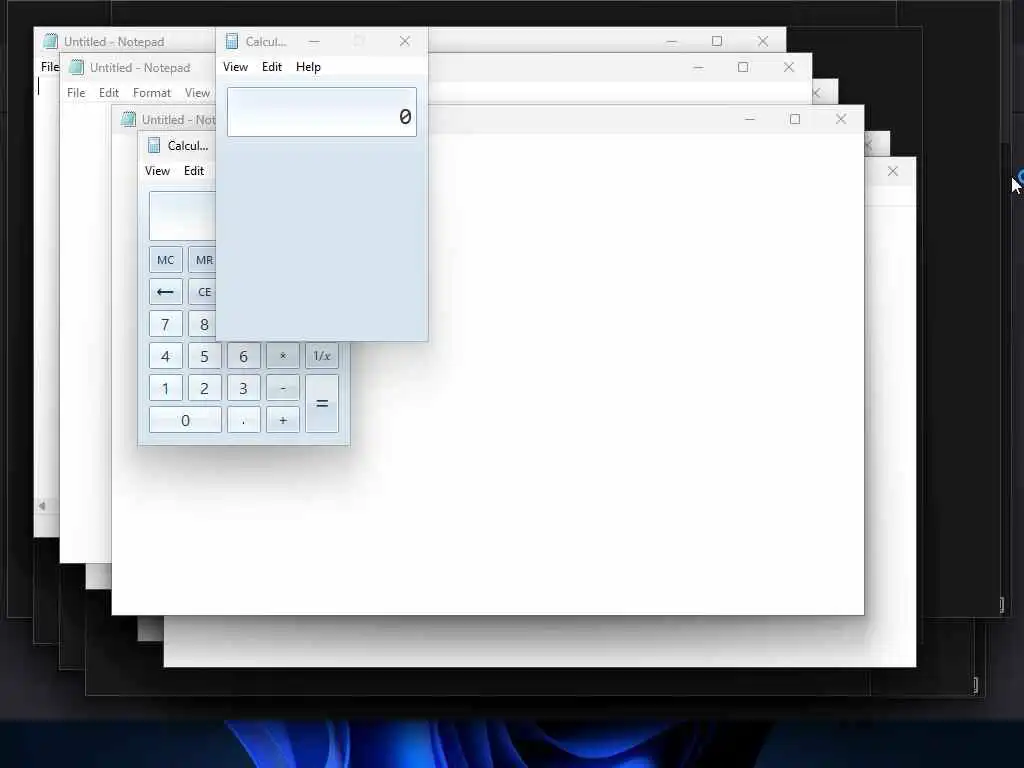Viewport: 1024px width, 768px height.
Task: Minimize the 'Untitled - Not' Notepad window
Action: (x=750, y=119)
